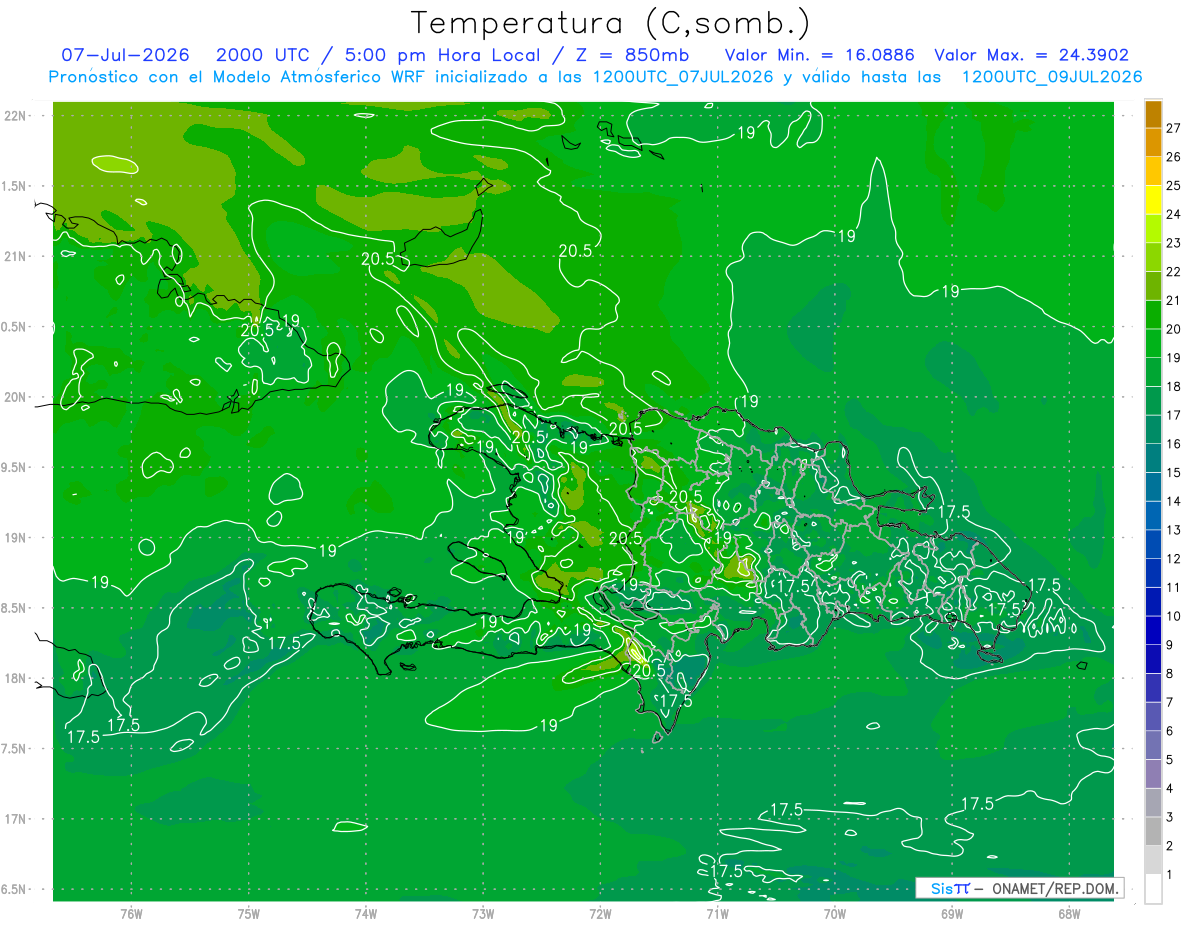
Task: Click the "70W" longitude axis label
Action: [835, 915]
